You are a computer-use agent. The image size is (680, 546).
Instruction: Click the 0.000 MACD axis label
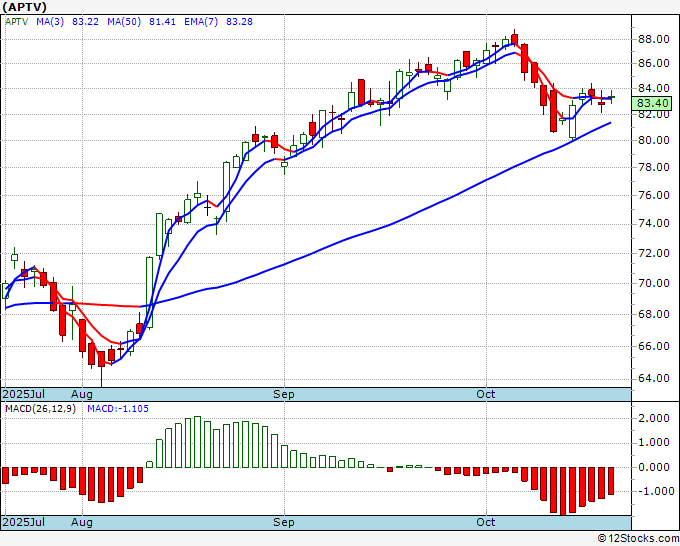point(653,468)
